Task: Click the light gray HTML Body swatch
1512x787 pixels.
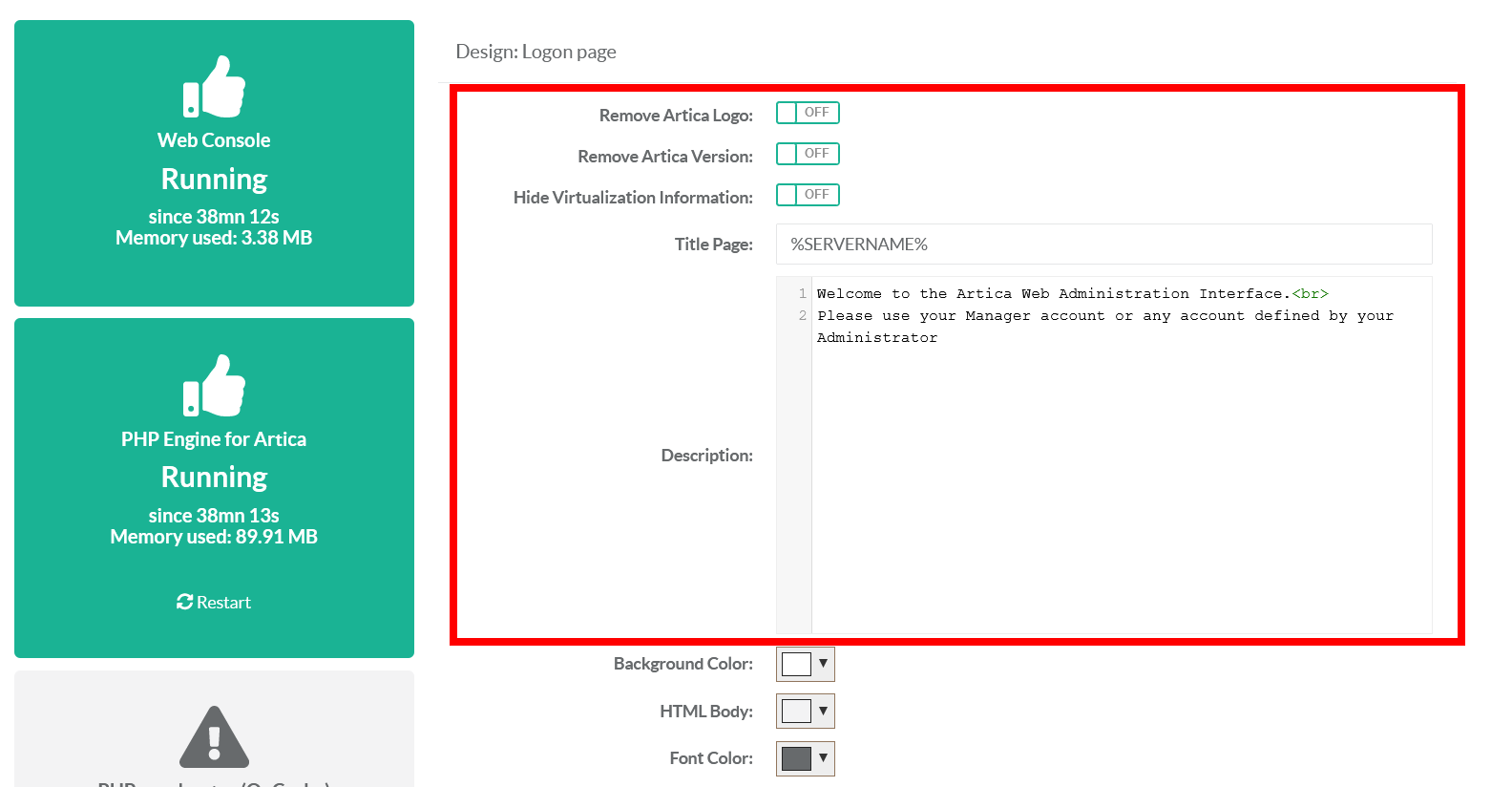Action: (x=796, y=711)
